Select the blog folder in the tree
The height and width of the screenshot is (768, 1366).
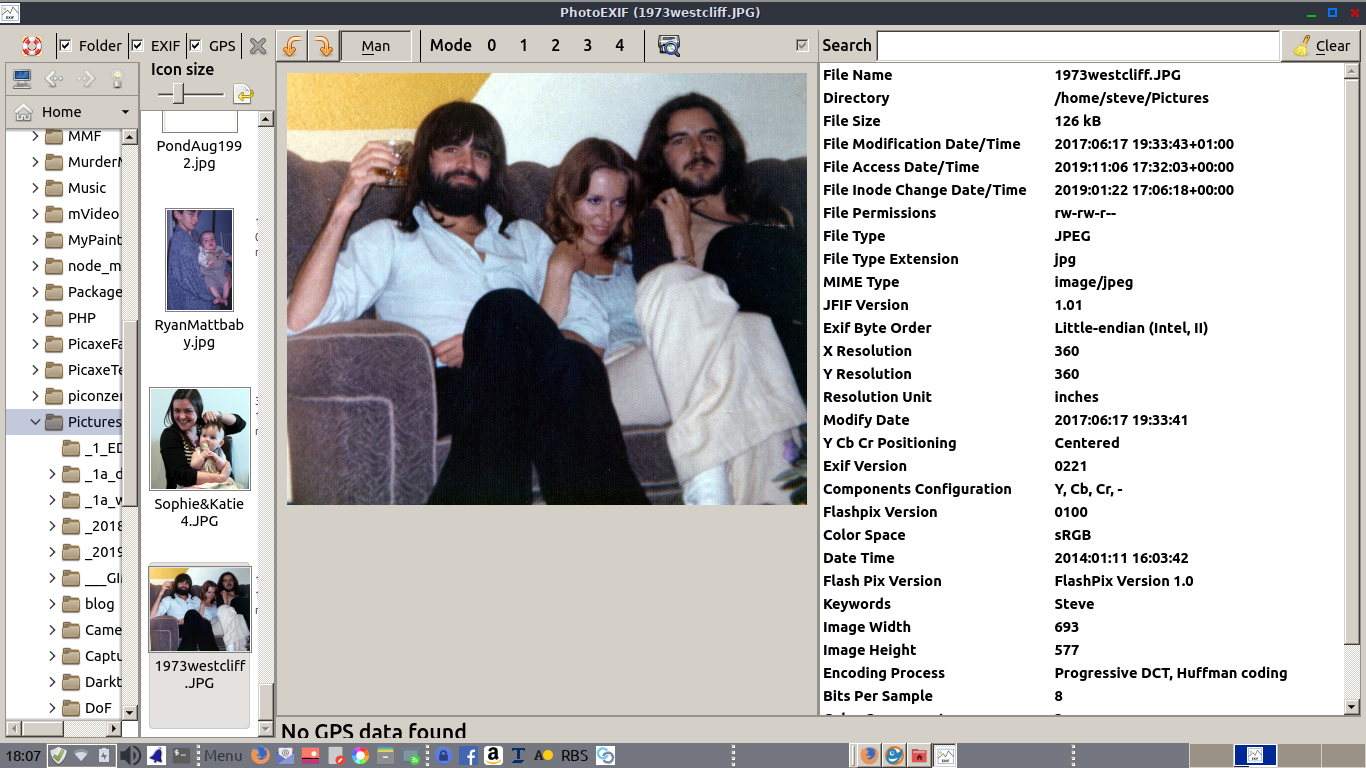tap(99, 604)
